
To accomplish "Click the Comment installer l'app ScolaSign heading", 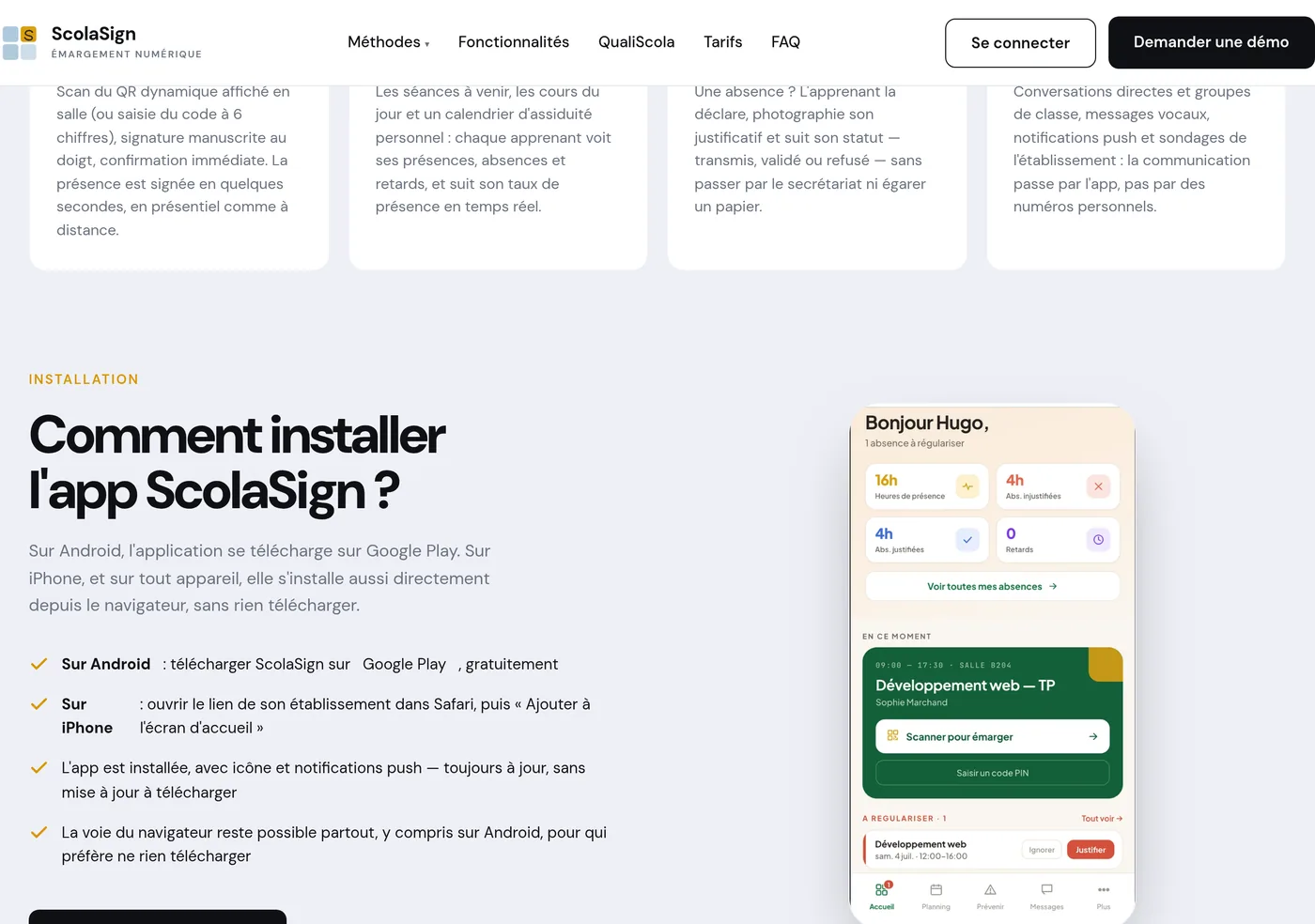I will click(x=237, y=463).
